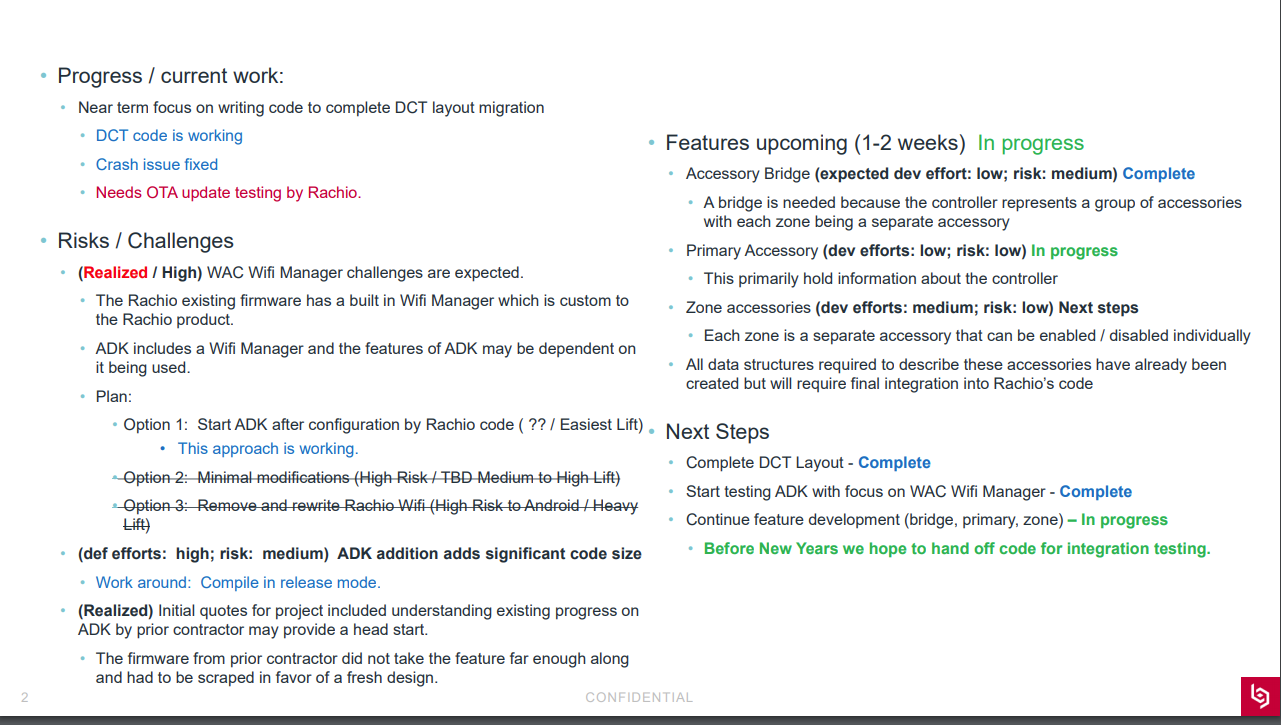Image resolution: width=1281 pixels, height=725 pixels.
Task: Click 'All data structures required' bullet
Action: [x=956, y=374]
